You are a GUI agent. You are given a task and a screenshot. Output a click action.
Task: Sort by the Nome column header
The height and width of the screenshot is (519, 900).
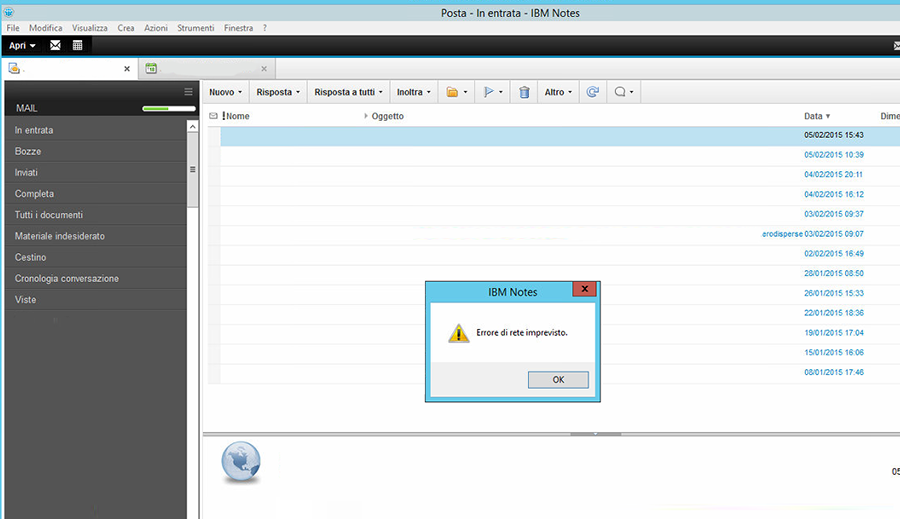[x=238, y=116]
